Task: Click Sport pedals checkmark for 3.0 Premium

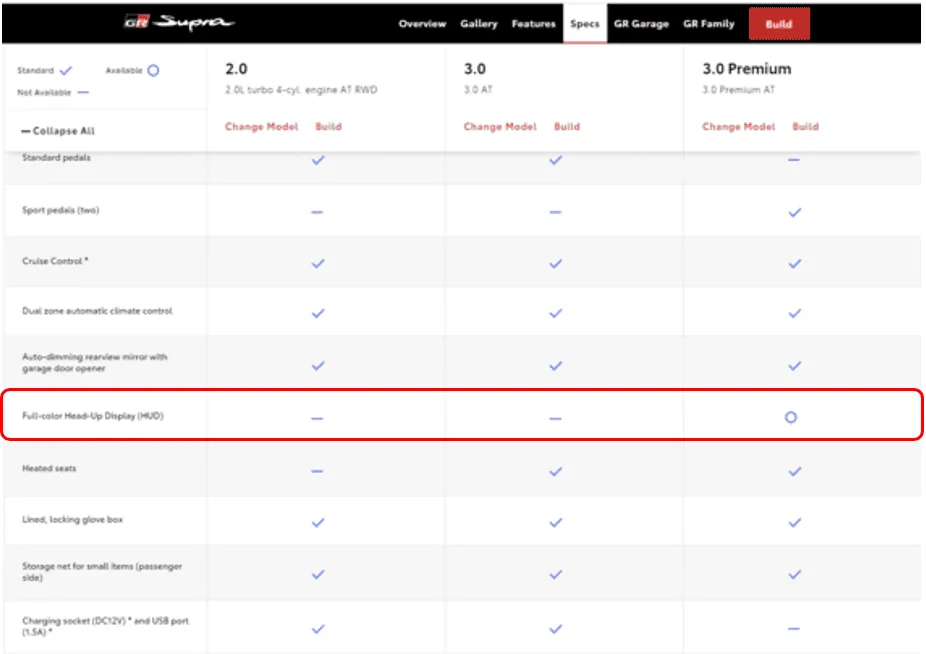Action: pos(795,212)
